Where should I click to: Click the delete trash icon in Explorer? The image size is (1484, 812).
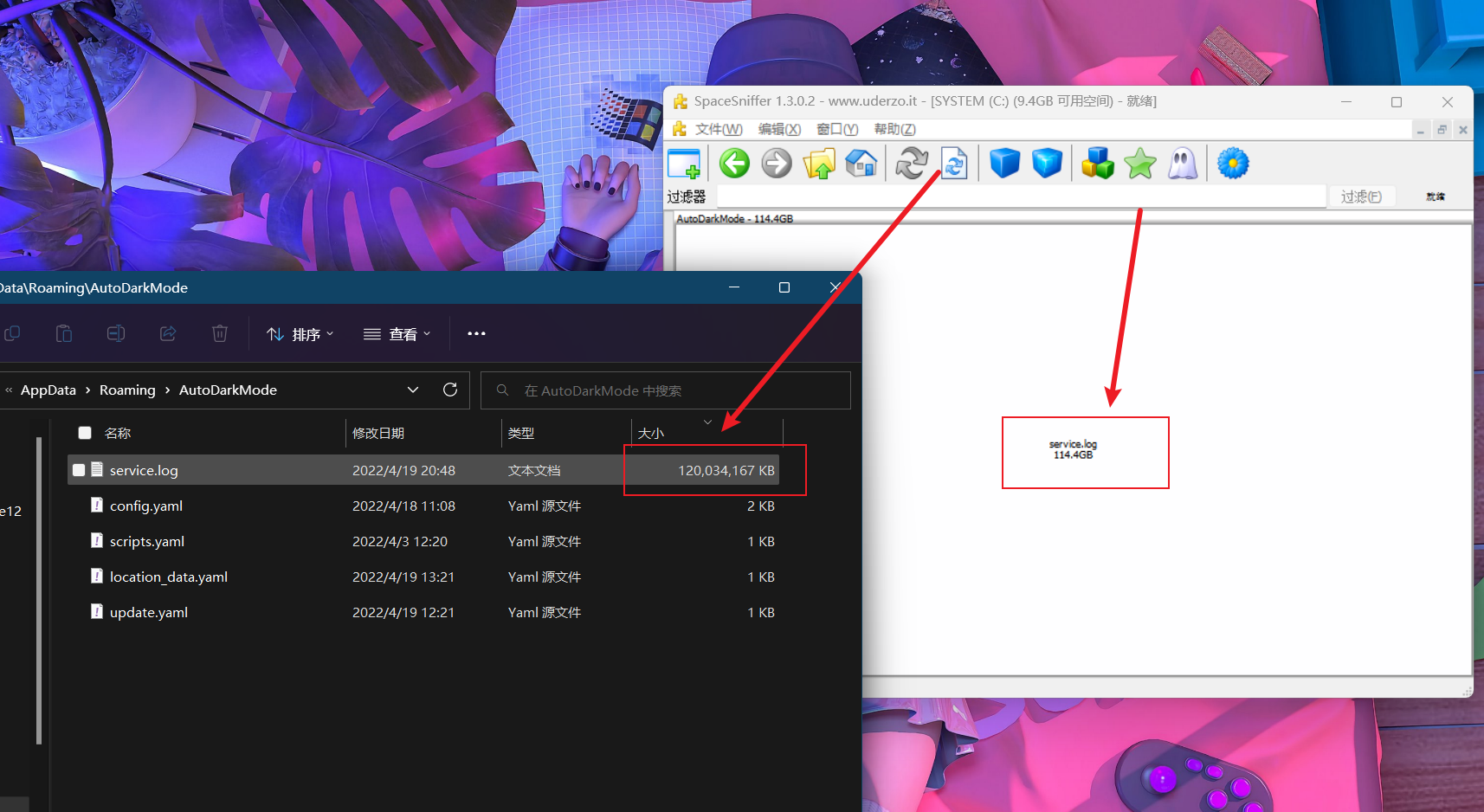point(220,333)
